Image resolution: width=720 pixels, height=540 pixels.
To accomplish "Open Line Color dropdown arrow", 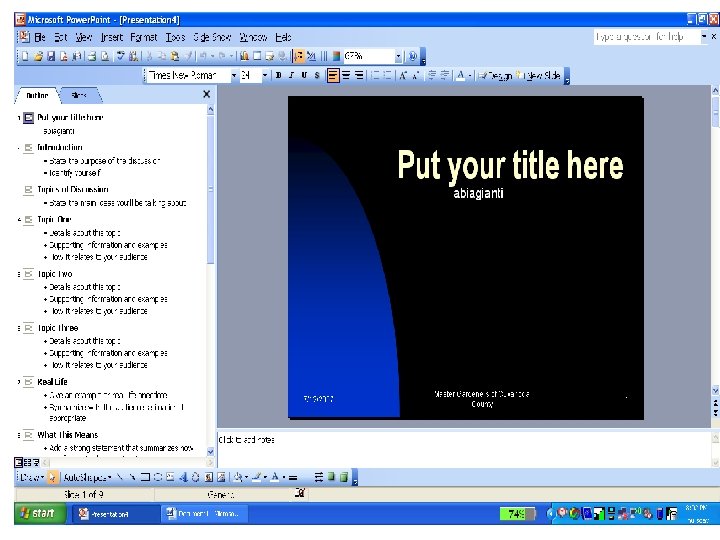I will click(x=265, y=477).
